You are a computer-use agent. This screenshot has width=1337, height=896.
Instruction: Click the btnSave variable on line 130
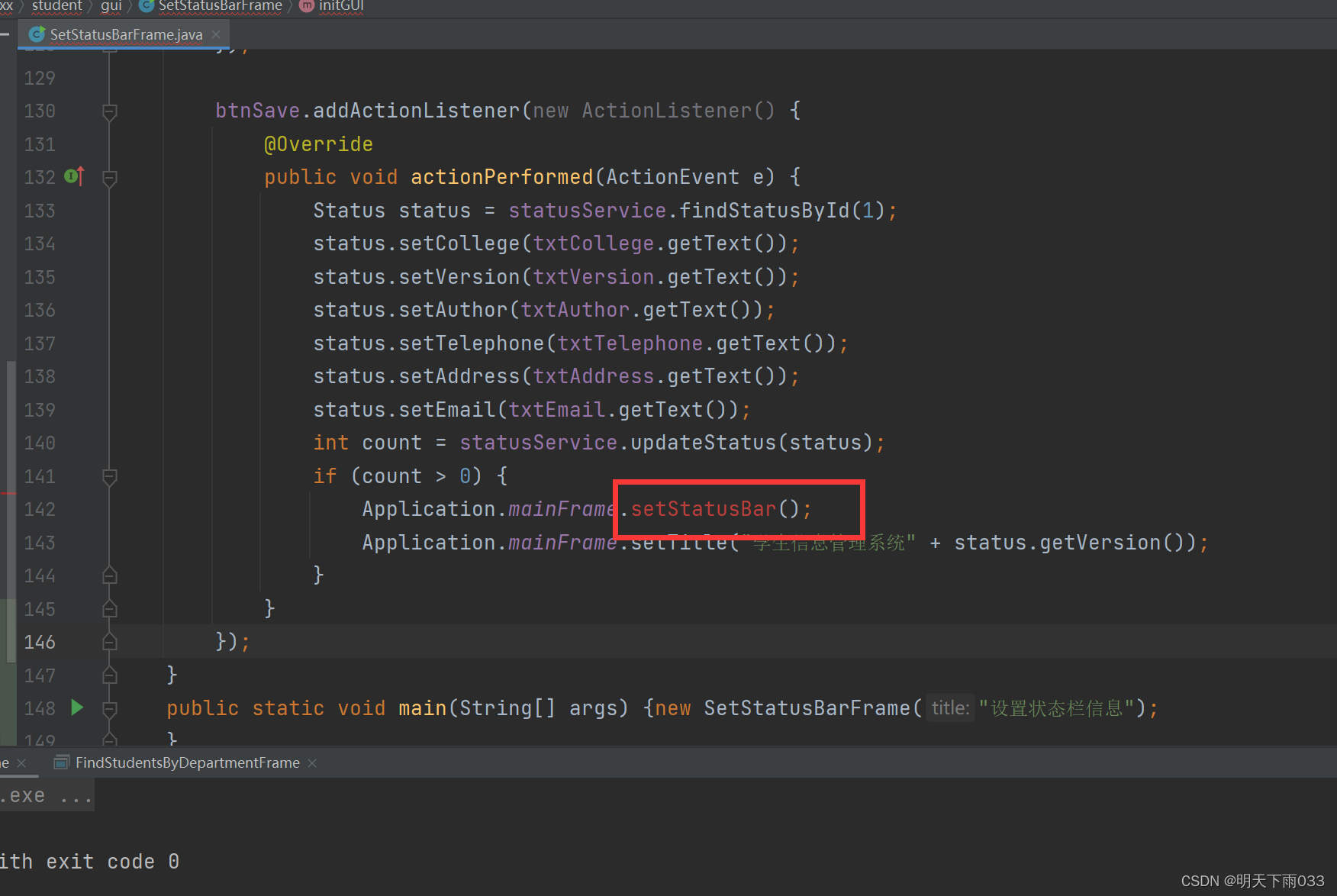click(258, 111)
